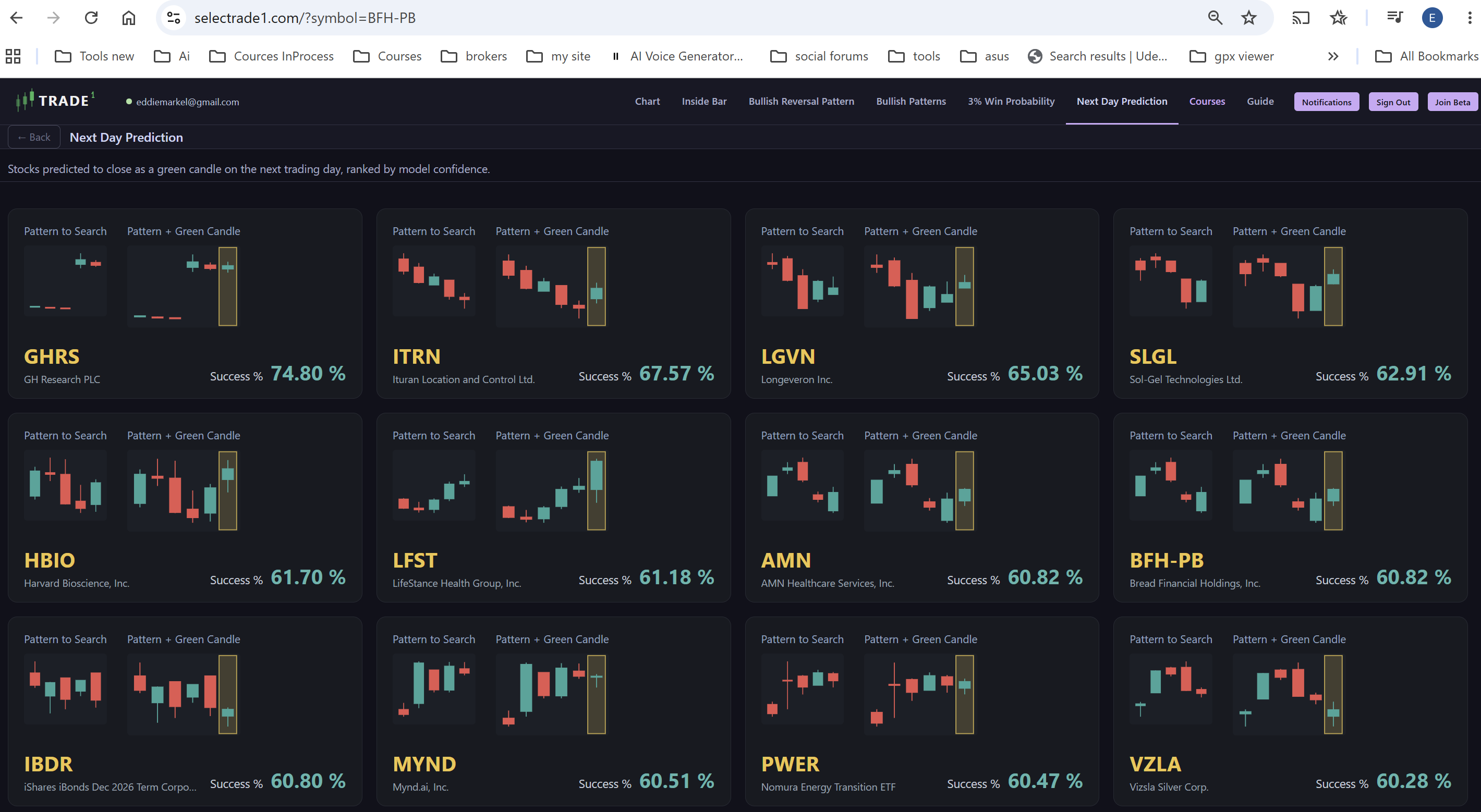The height and width of the screenshot is (812, 1481).
Task: Open the my site bookmark folder
Action: (559, 56)
